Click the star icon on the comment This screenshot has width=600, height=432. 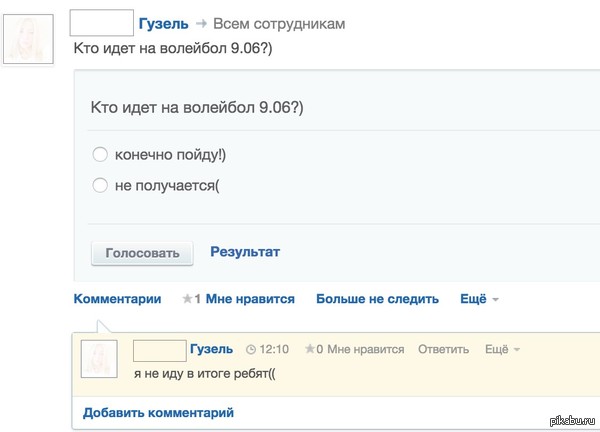coord(309,350)
